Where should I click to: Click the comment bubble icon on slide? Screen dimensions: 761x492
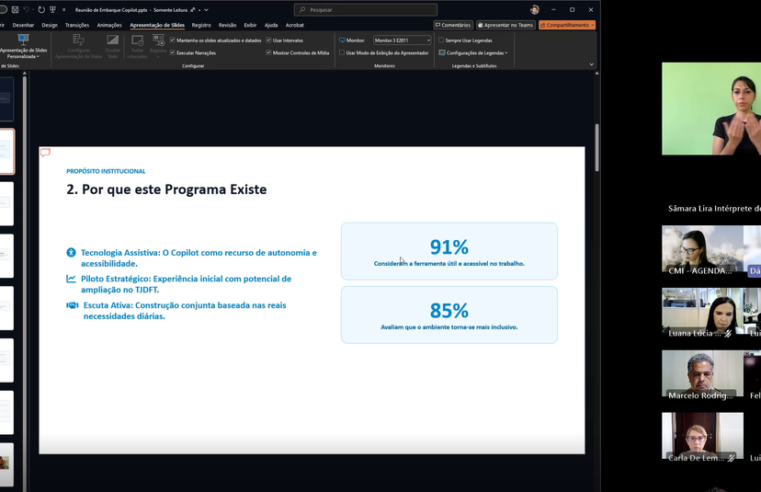coord(45,153)
